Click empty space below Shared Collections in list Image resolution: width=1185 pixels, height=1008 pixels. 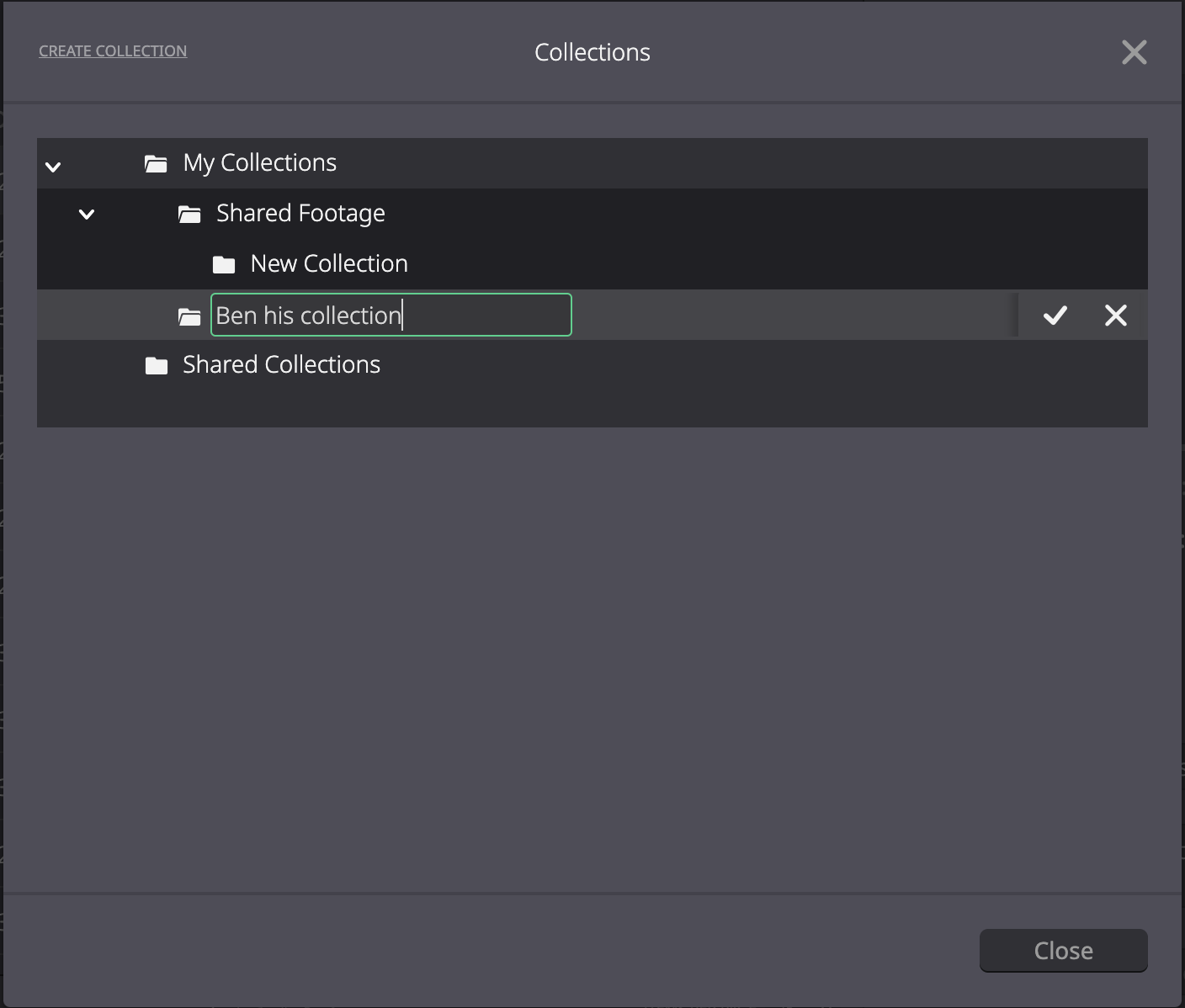pyautogui.click(x=592, y=408)
